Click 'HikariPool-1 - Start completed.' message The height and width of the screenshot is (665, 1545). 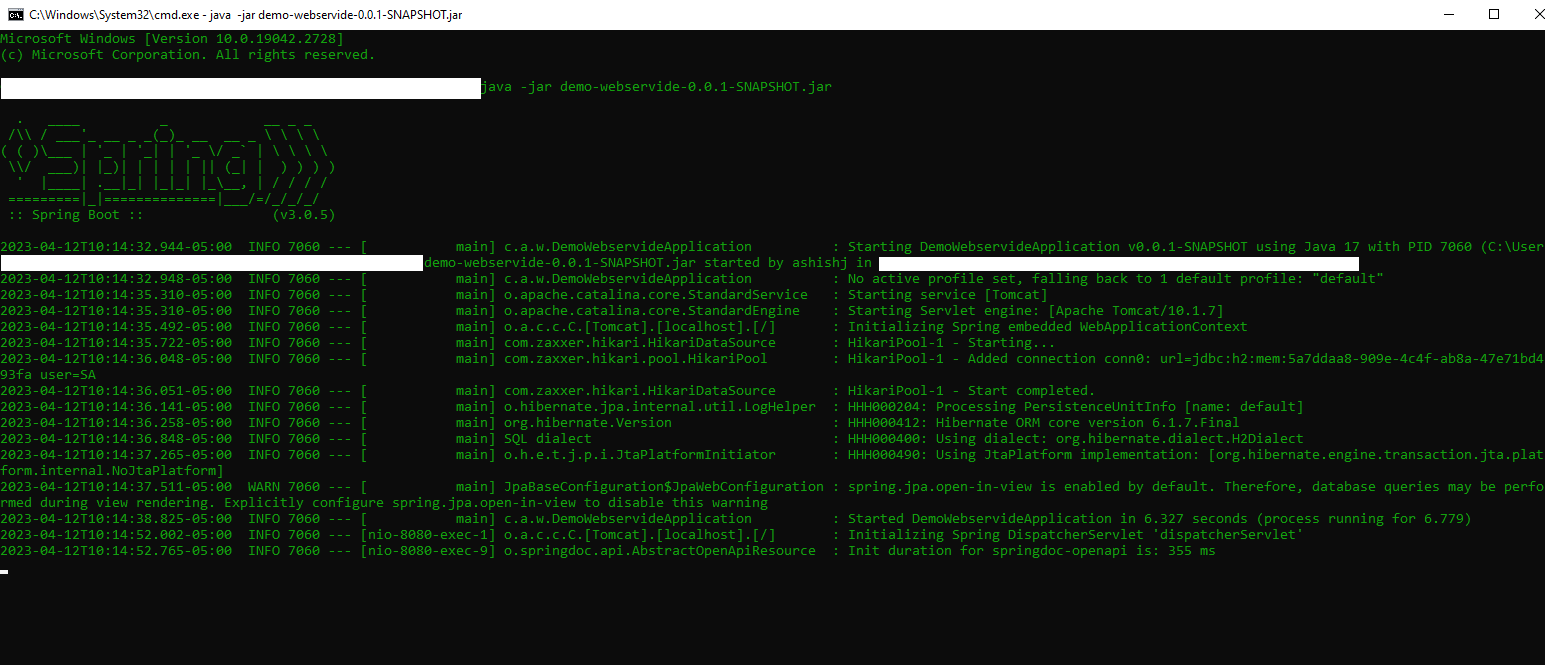(972, 391)
